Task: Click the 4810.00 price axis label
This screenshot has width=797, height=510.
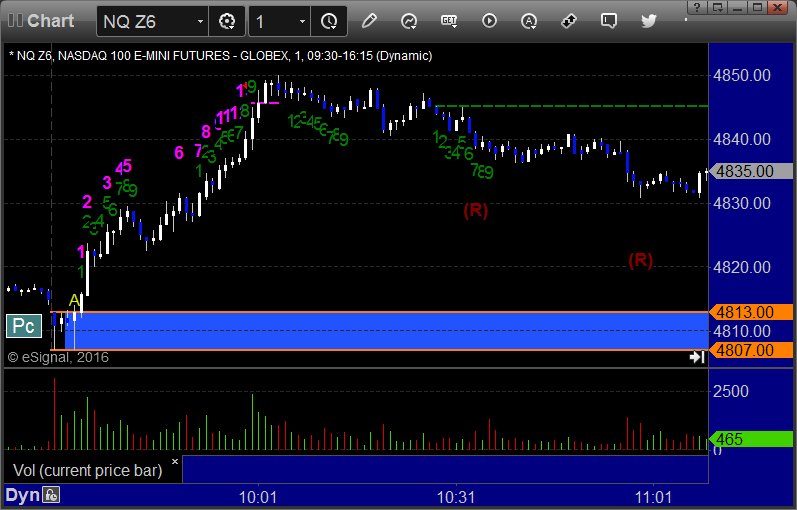Action: 742,332
